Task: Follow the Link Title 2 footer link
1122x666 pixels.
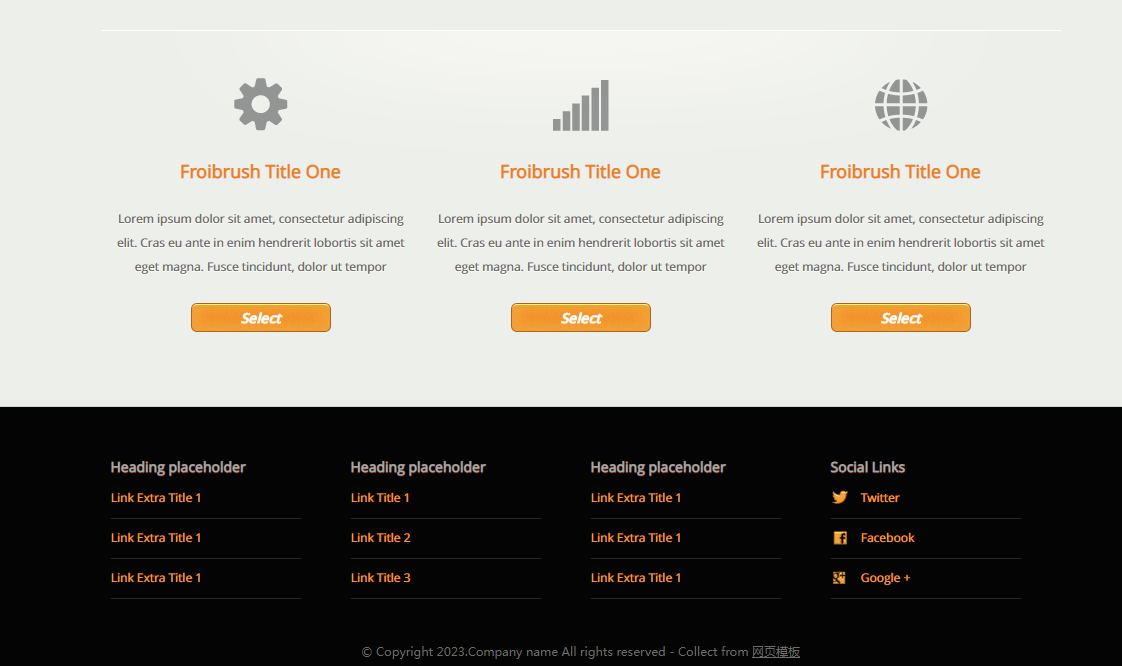Action: [x=381, y=538]
